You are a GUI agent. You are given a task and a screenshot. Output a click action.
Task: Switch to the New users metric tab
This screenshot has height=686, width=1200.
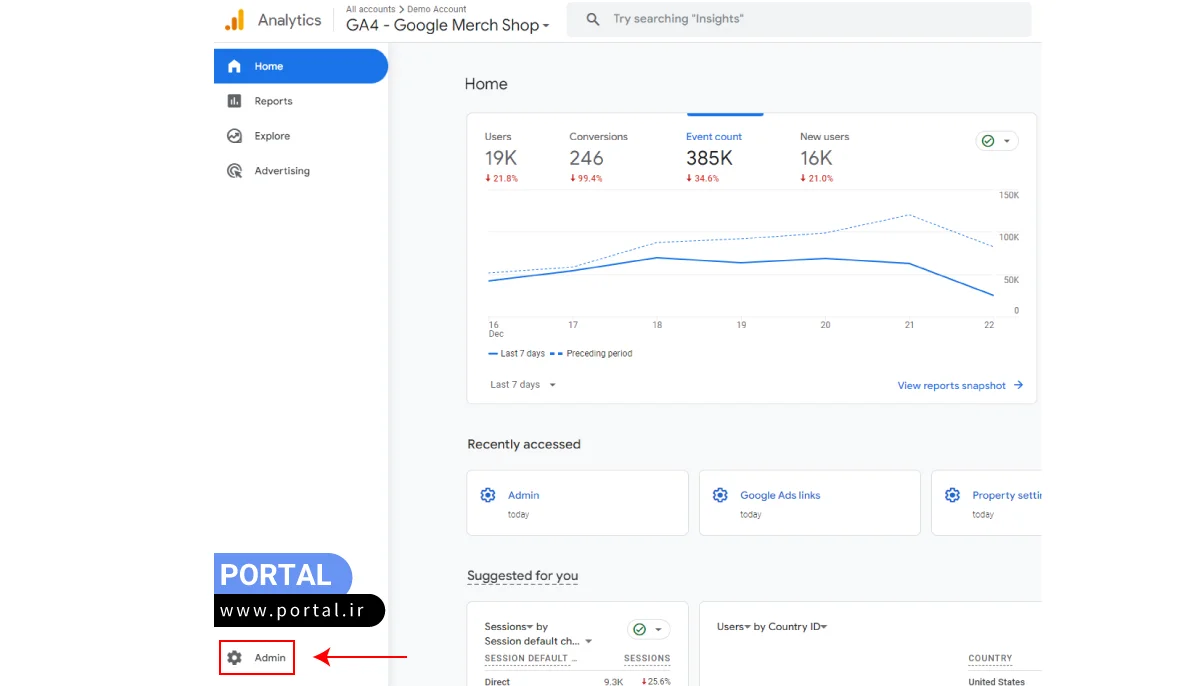(x=823, y=136)
